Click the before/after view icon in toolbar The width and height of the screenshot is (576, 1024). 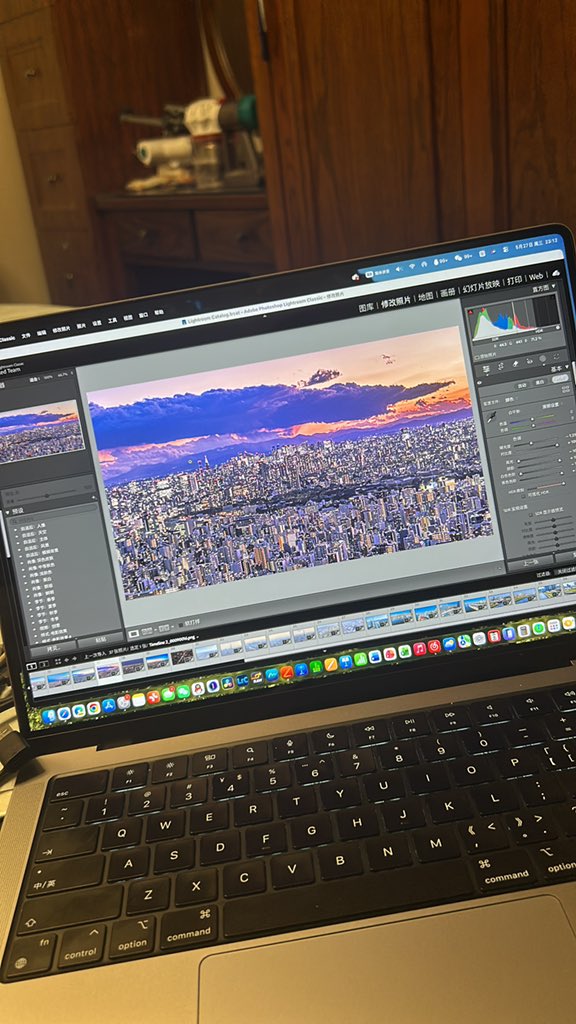coord(164,628)
